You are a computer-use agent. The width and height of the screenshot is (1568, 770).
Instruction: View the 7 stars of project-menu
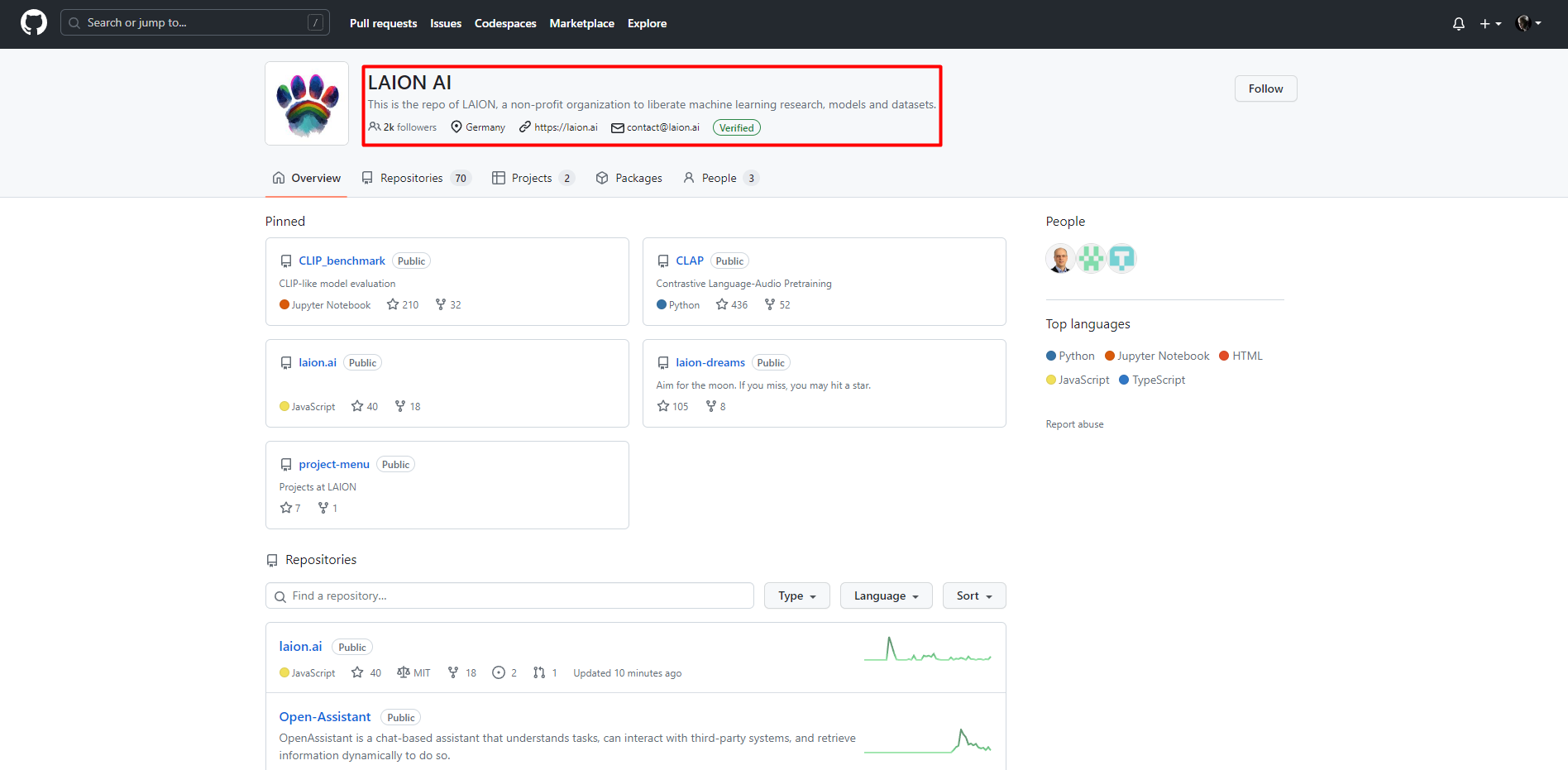click(x=290, y=508)
